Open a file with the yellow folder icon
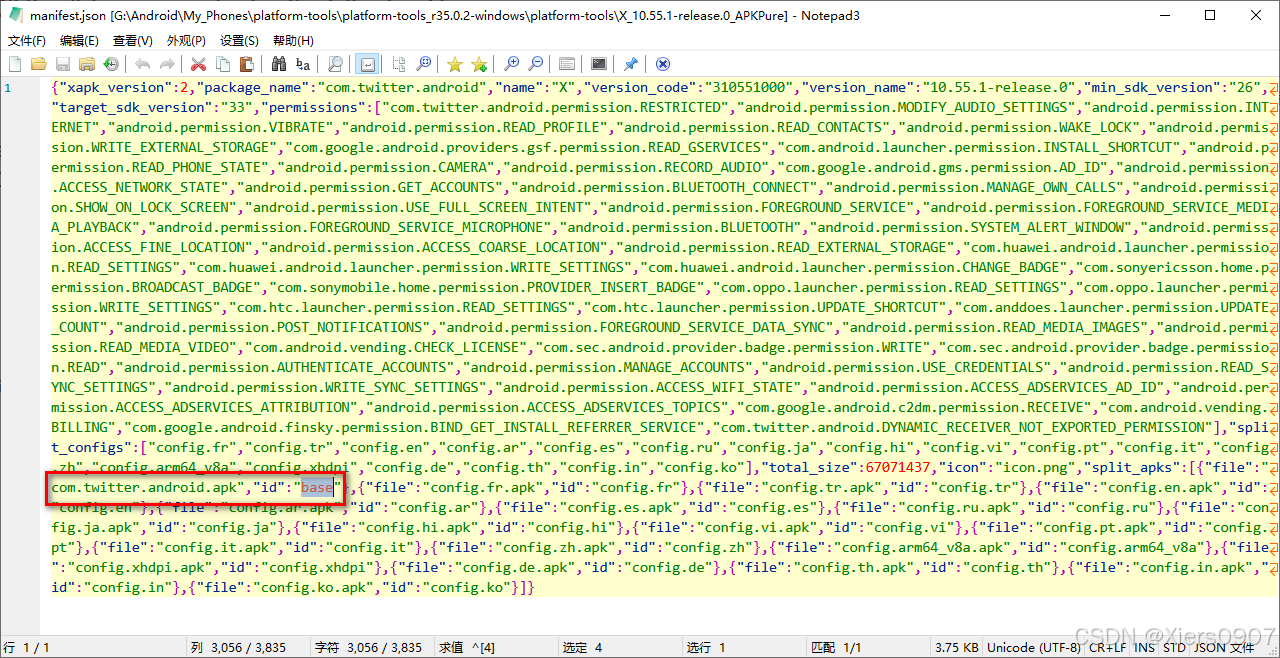1280x658 pixels. (x=39, y=64)
